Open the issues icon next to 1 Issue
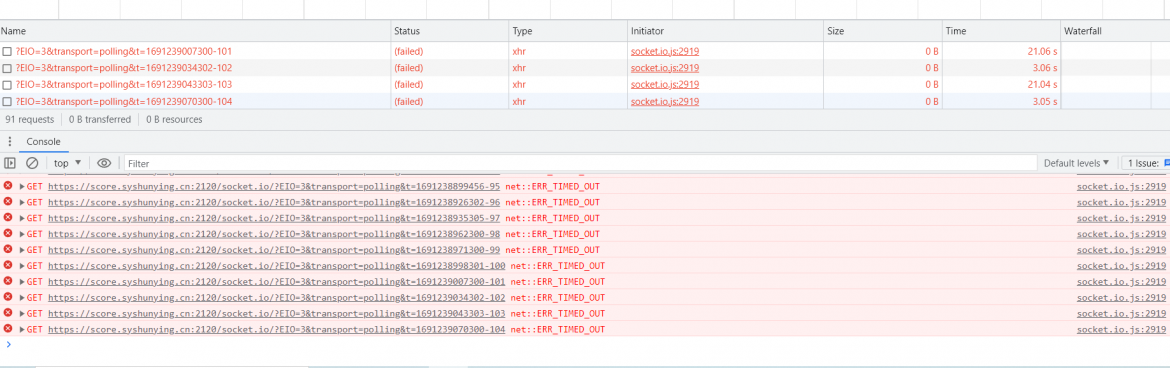 (1166, 163)
